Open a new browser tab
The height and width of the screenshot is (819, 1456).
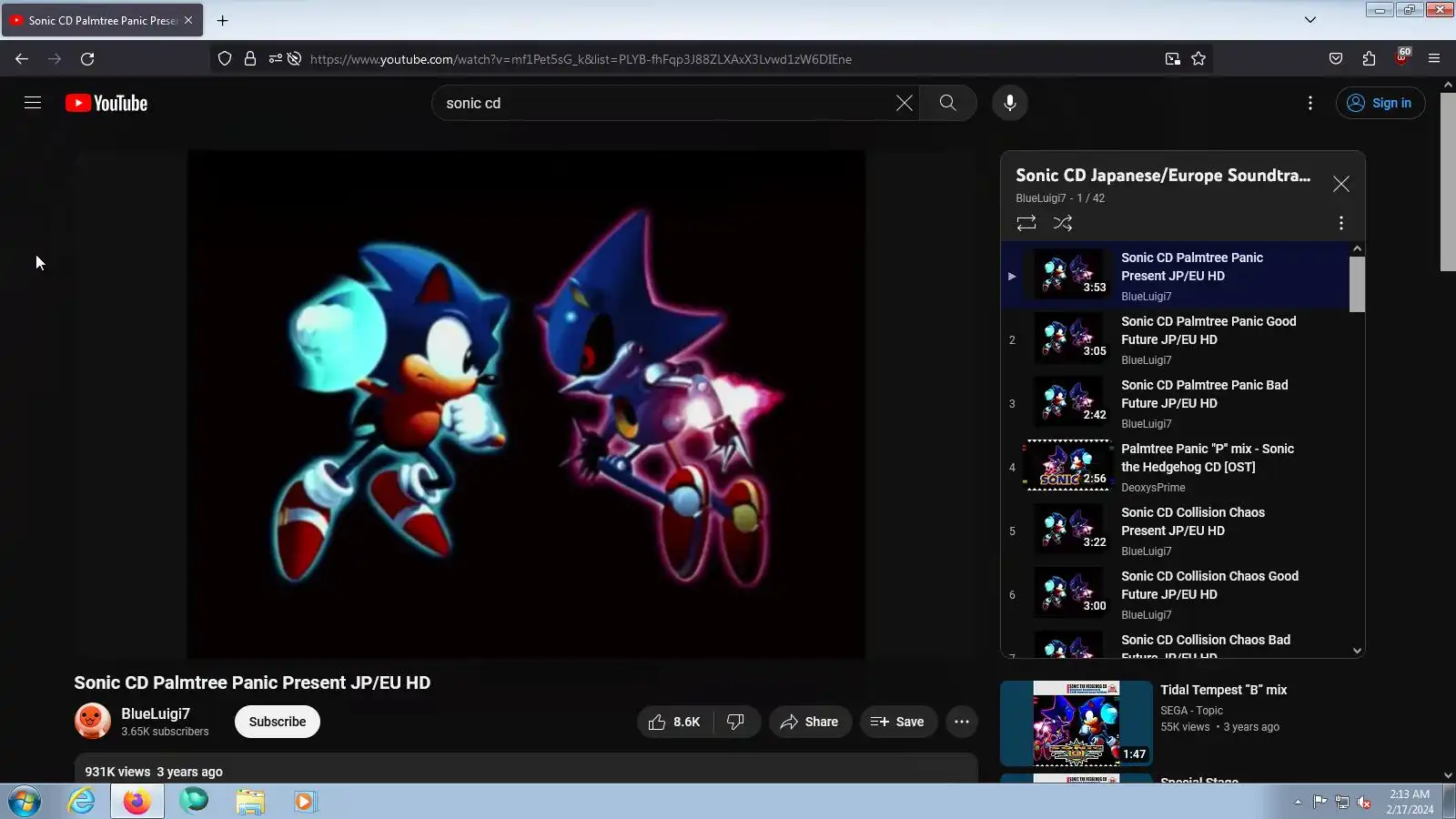click(222, 20)
